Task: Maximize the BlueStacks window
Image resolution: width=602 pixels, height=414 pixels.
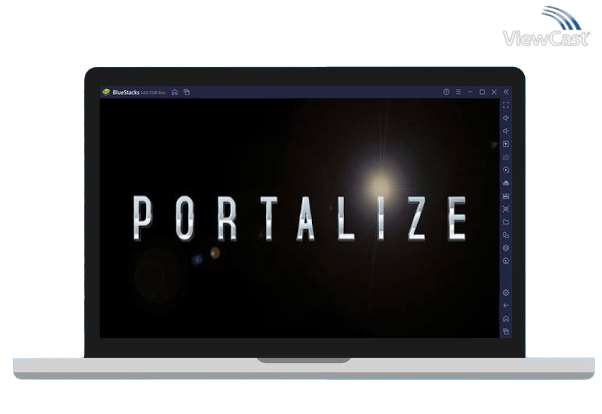Action: tap(482, 92)
